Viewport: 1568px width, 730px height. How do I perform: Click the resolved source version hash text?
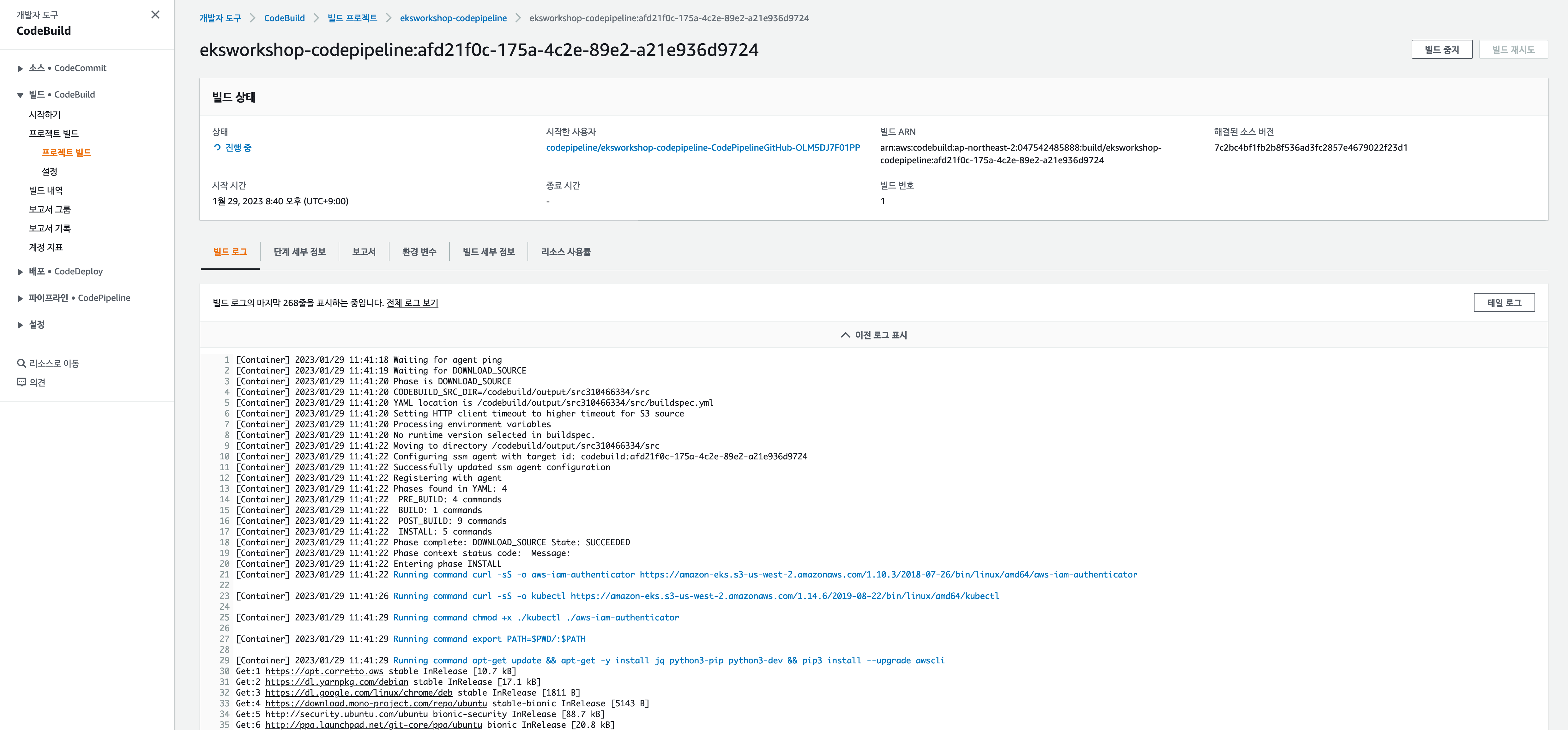[1311, 147]
